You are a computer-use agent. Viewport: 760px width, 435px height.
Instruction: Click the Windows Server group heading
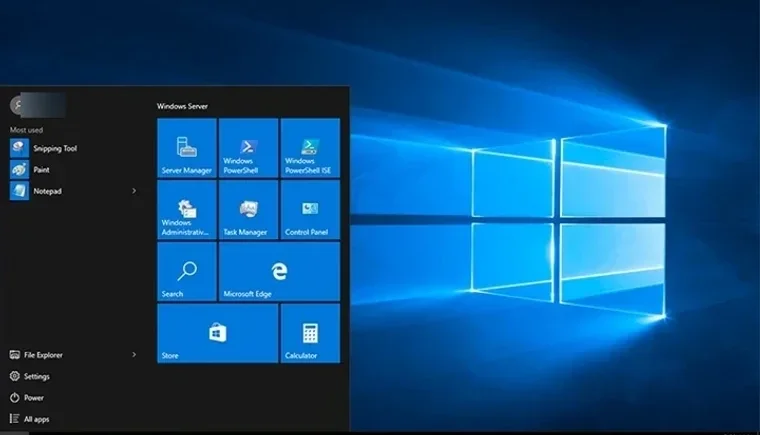coord(182,106)
